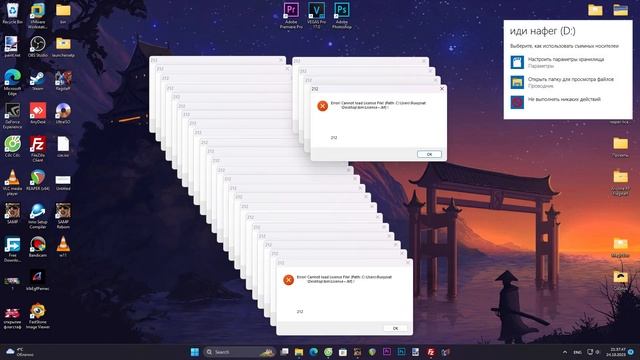Launch Adobe Photoshop desktop icon
640x360 pixels.
pyautogui.click(x=342, y=16)
